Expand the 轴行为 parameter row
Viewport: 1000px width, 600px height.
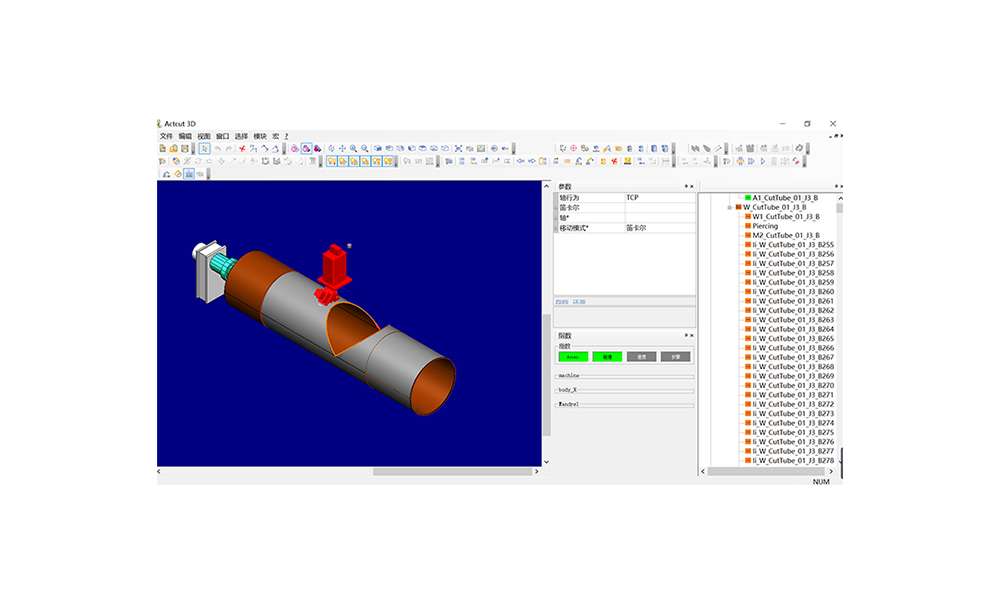pos(555,198)
